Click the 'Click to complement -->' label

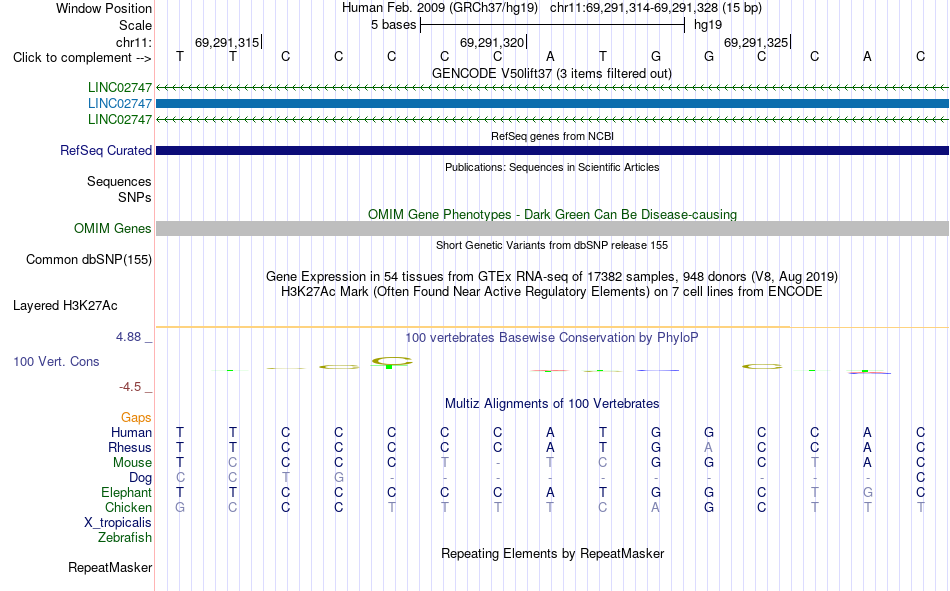coord(82,58)
